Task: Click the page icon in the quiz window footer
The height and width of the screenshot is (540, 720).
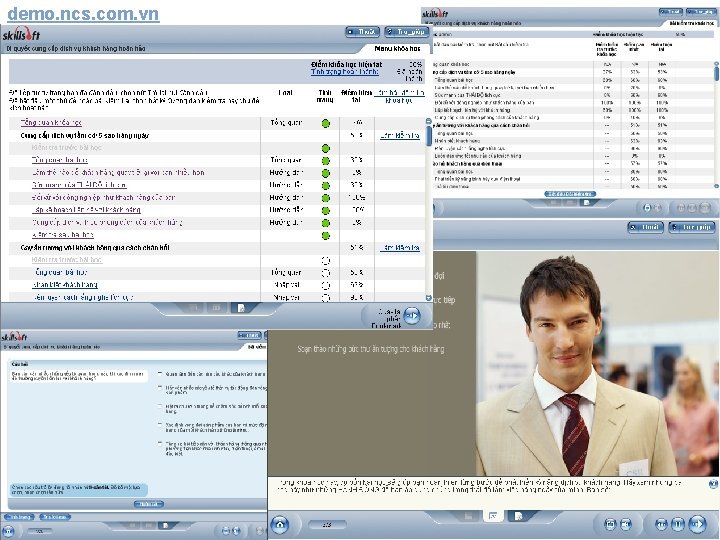Action: 166,525
